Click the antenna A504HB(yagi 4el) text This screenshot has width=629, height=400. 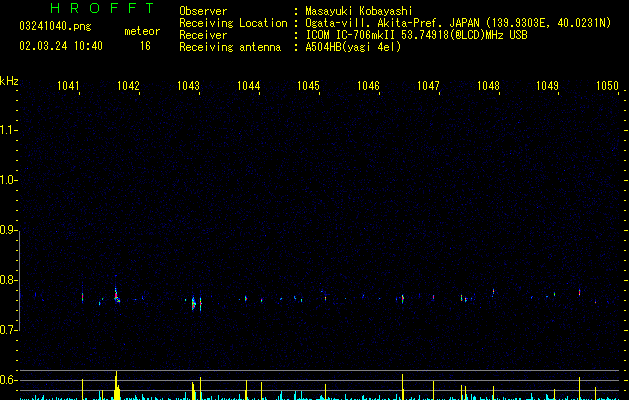[x=353, y=47]
